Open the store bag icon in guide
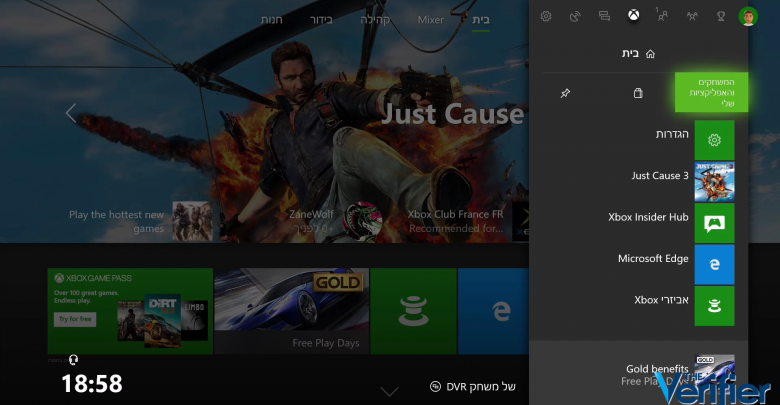Screen dimensions: 780x405 click(x=638, y=93)
